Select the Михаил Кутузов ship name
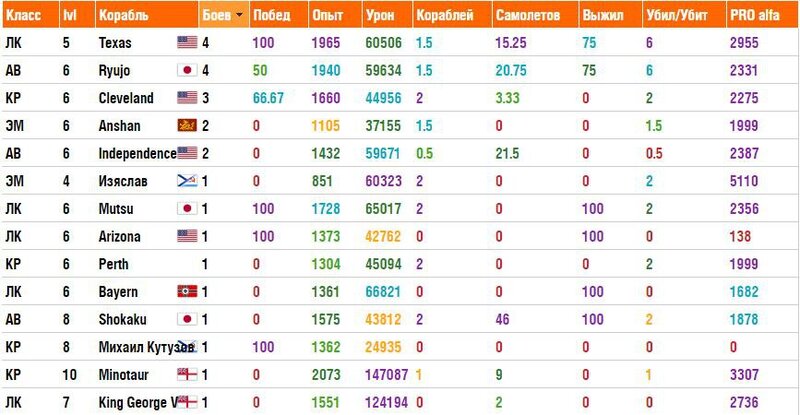This screenshot has width=800, height=415. click(x=146, y=347)
